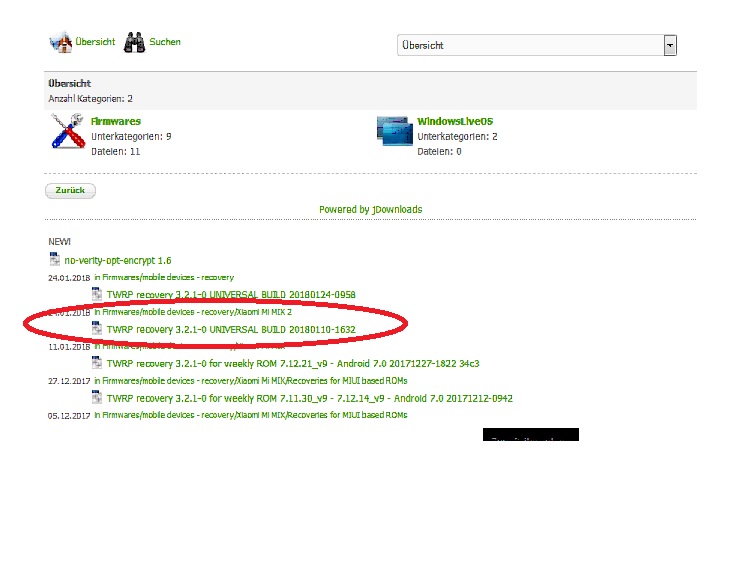Open TWRP recovery UNIVERSAL BUILD 20180110-1632
This screenshot has width=733, height=575.
(x=231, y=329)
